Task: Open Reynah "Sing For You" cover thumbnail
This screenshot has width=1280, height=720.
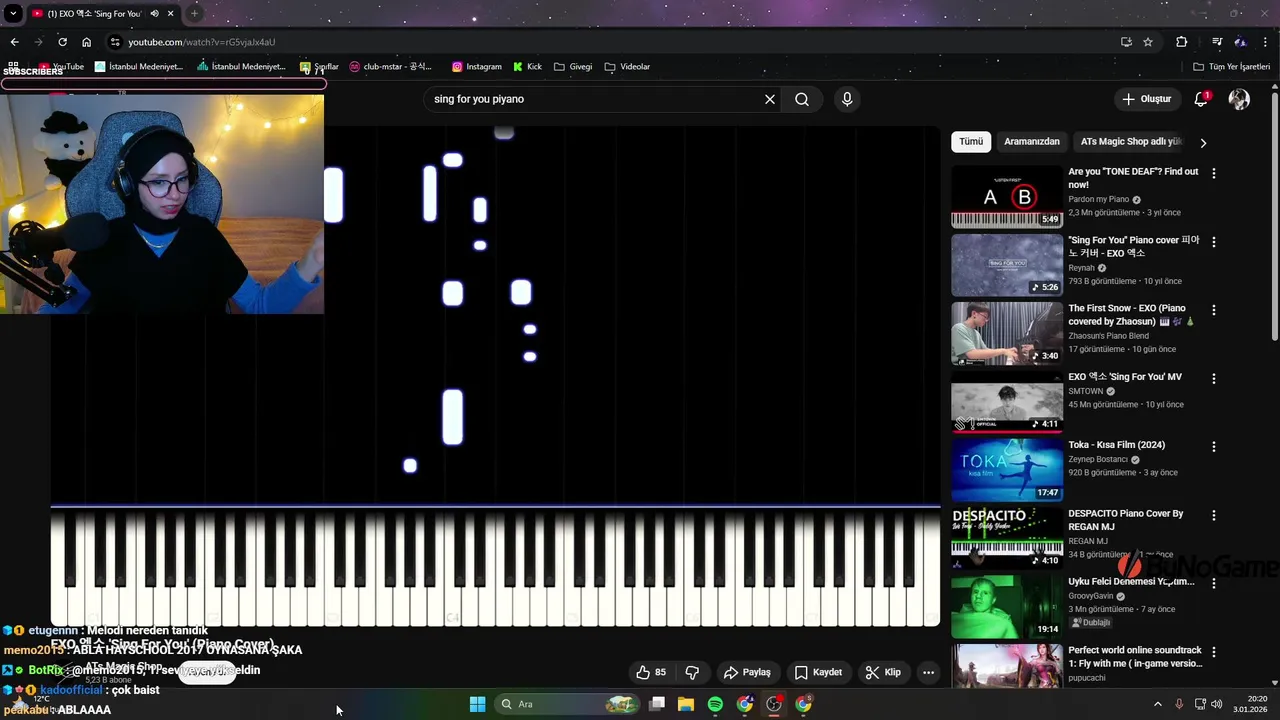Action: click(1007, 265)
